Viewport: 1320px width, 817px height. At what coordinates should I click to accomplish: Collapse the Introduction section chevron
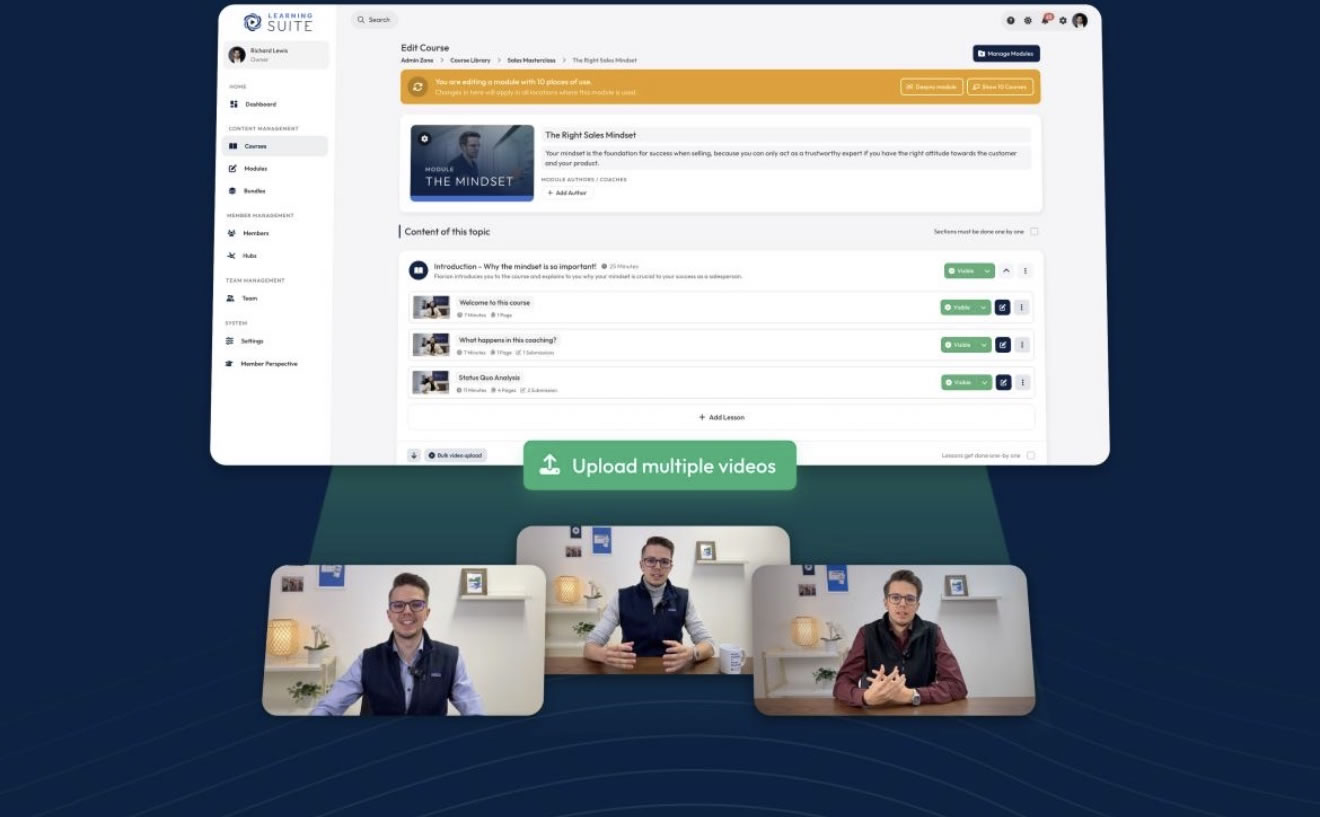tap(1006, 270)
